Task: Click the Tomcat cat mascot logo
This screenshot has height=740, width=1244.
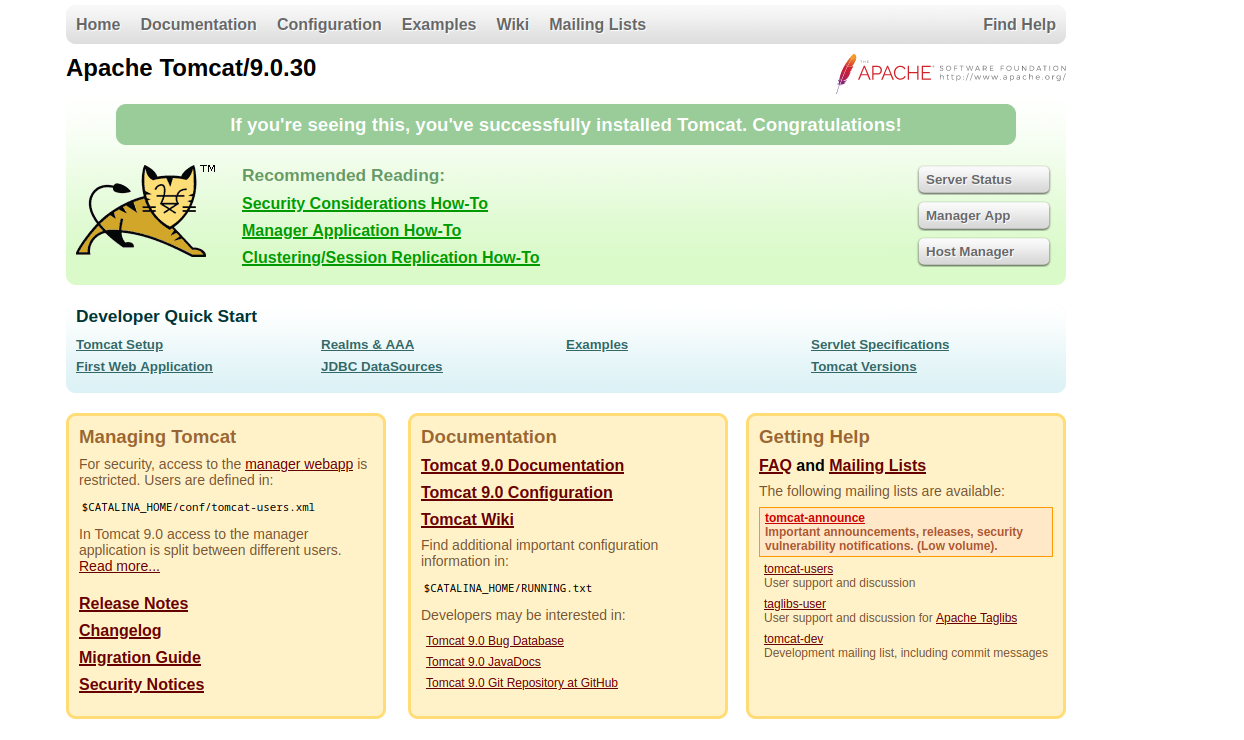Action: point(141,211)
